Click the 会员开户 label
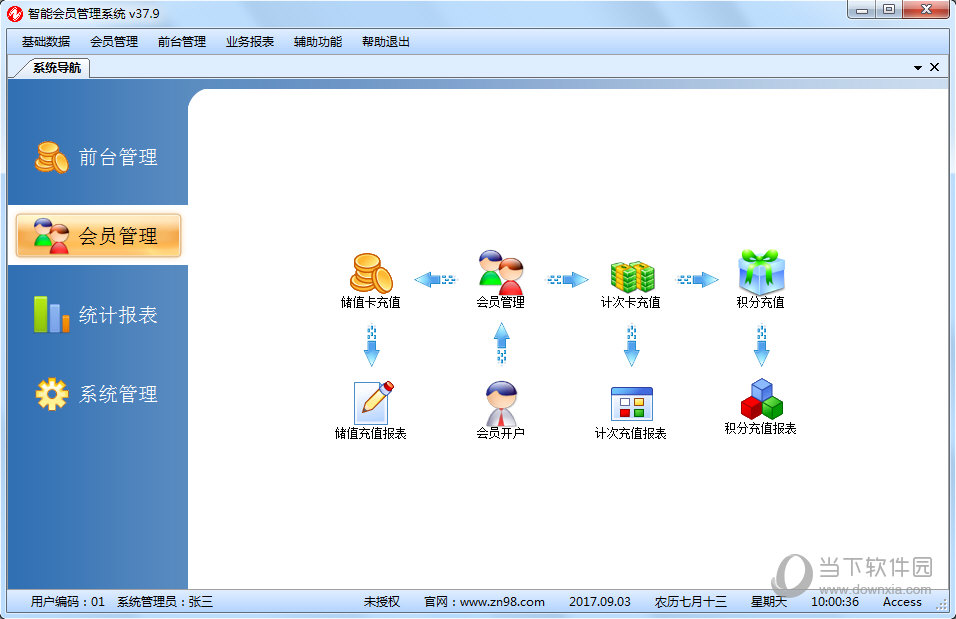The image size is (956, 619). (501, 433)
